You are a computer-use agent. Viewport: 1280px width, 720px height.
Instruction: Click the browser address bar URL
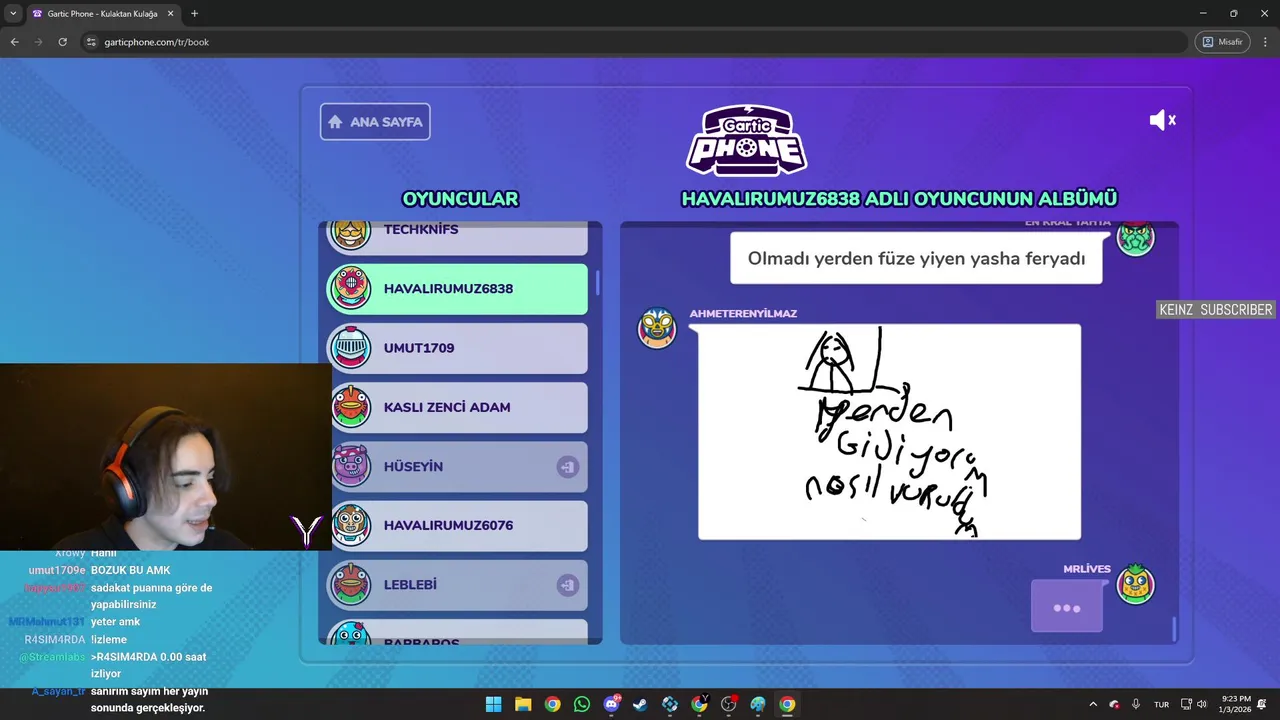pos(157,42)
